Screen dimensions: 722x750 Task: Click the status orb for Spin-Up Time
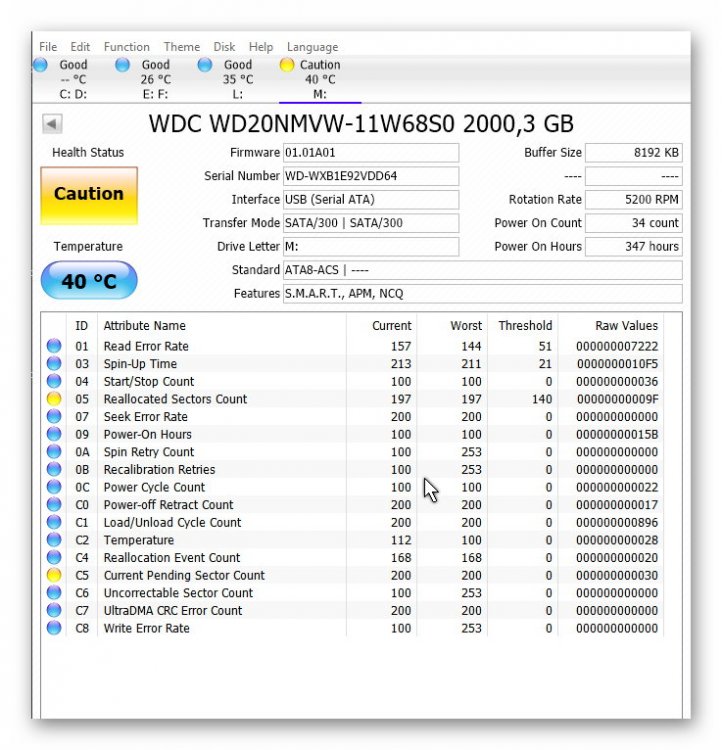[x=54, y=364]
